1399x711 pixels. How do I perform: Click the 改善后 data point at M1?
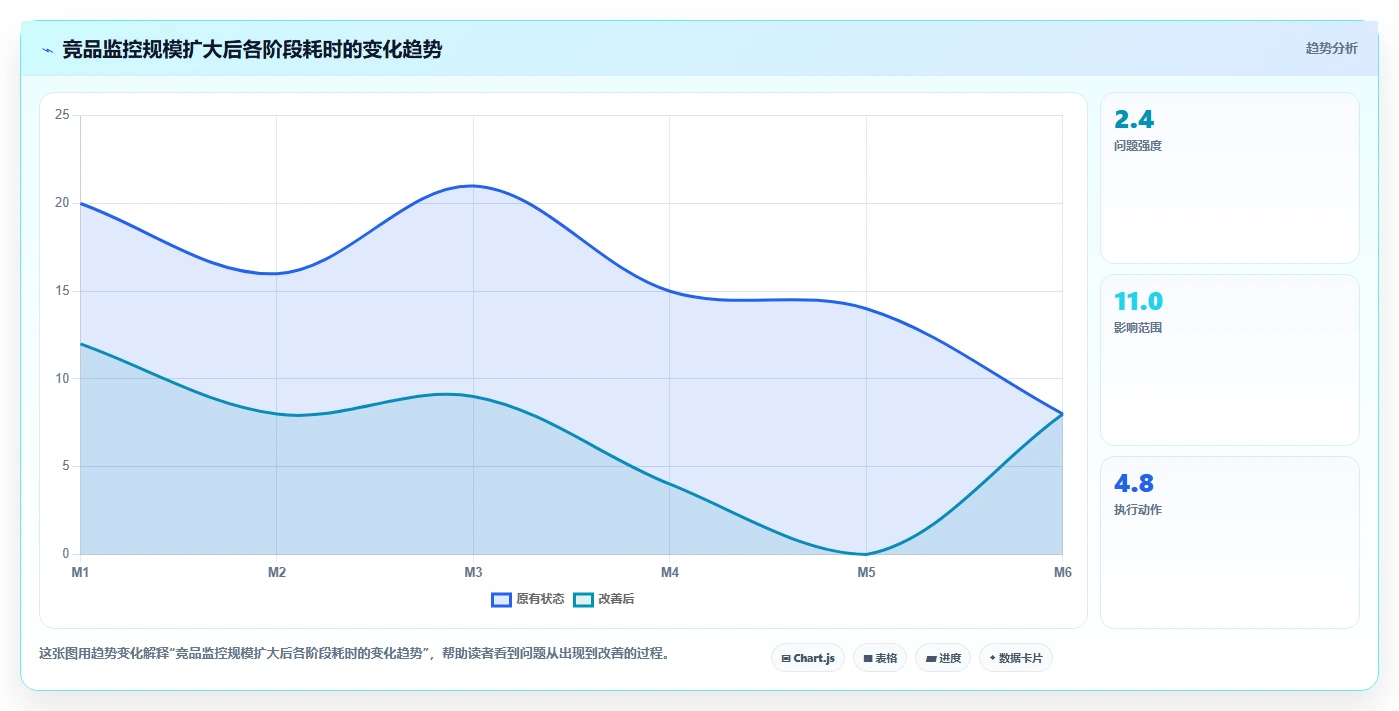click(80, 344)
